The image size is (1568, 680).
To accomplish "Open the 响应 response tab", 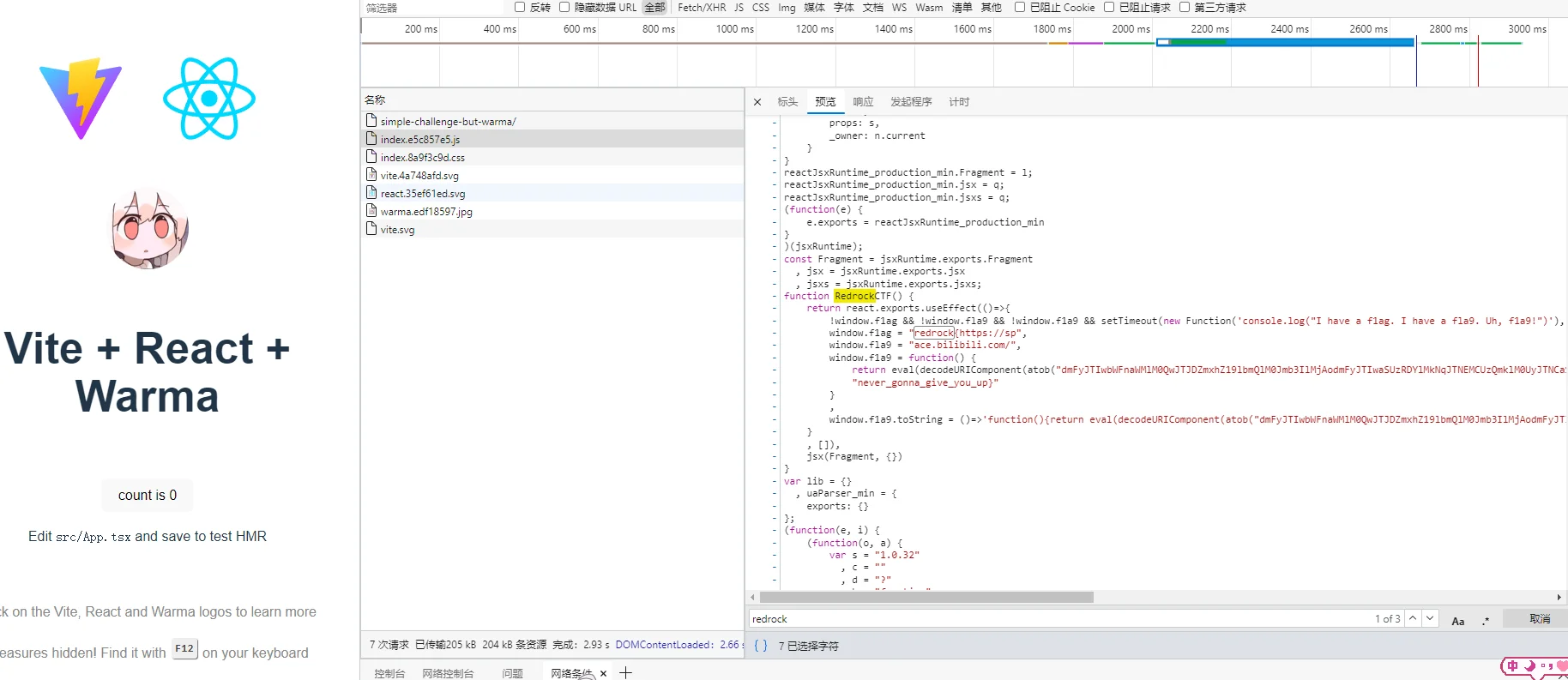I will click(x=863, y=102).
